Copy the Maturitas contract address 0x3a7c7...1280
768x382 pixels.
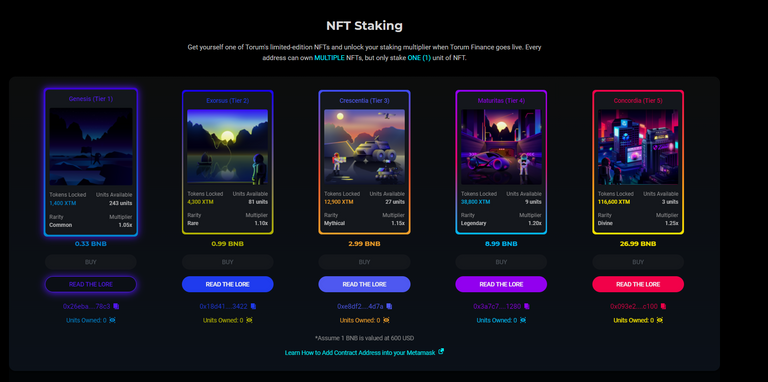(527, 307)
